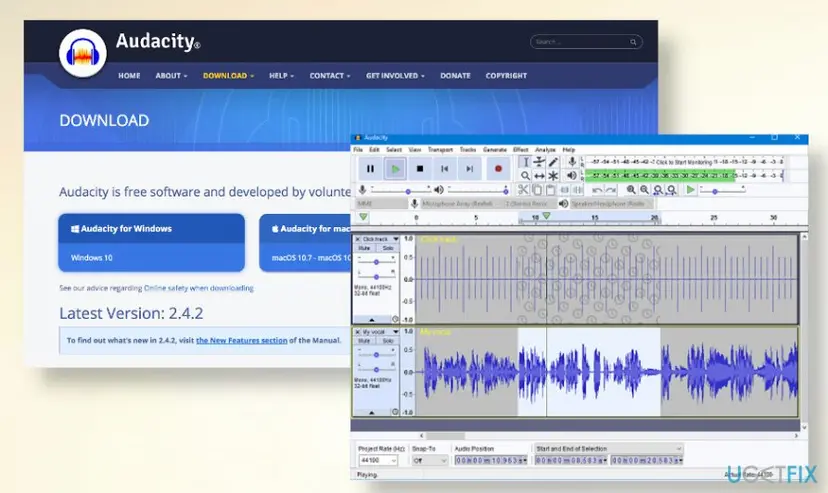The height and width of the screenshot is (493, 828).
Task: Click Trim audio outside selection icon
Action: (564, 189)
